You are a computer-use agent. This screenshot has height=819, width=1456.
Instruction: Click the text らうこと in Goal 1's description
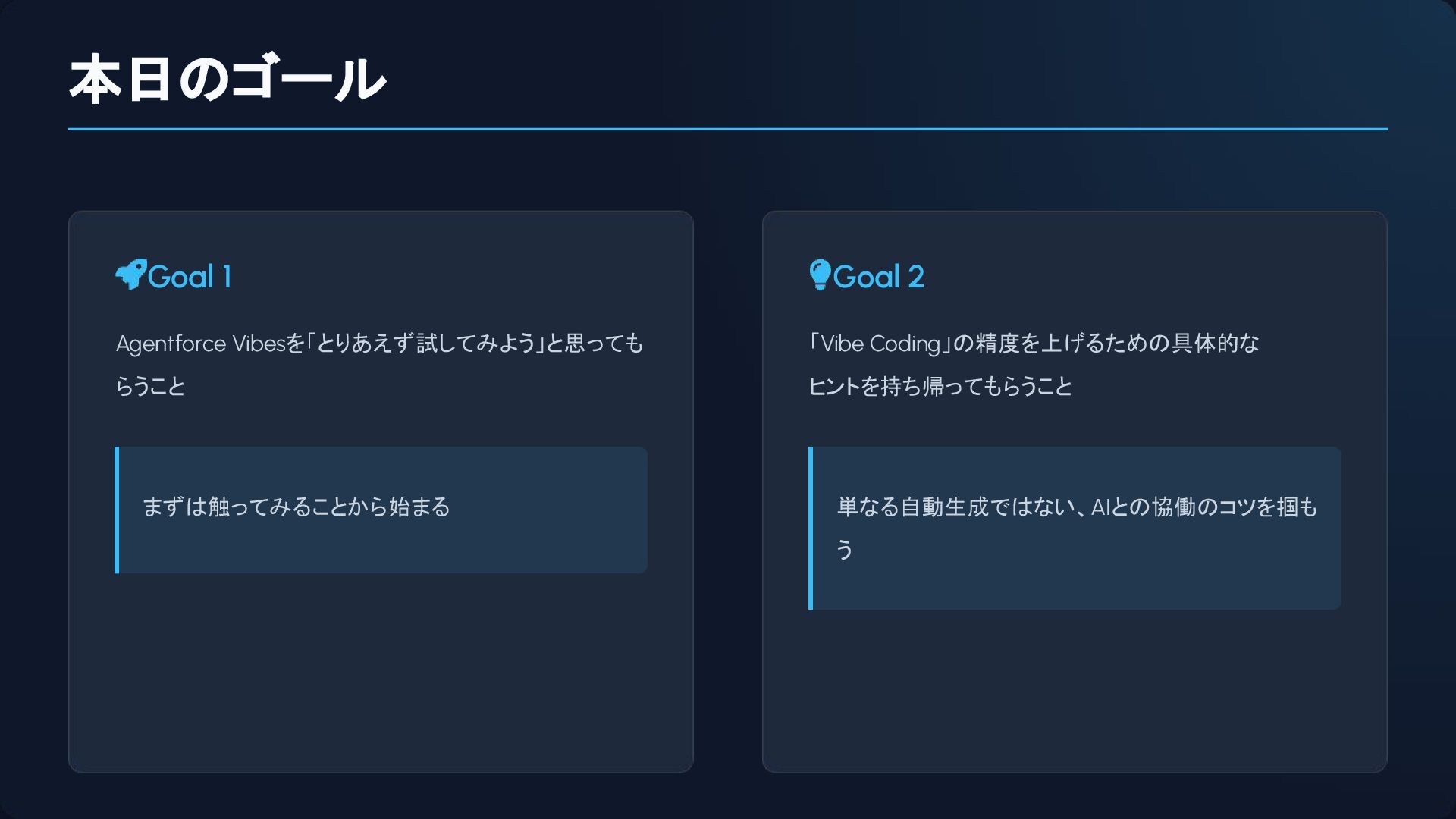(x=150, y=387)
